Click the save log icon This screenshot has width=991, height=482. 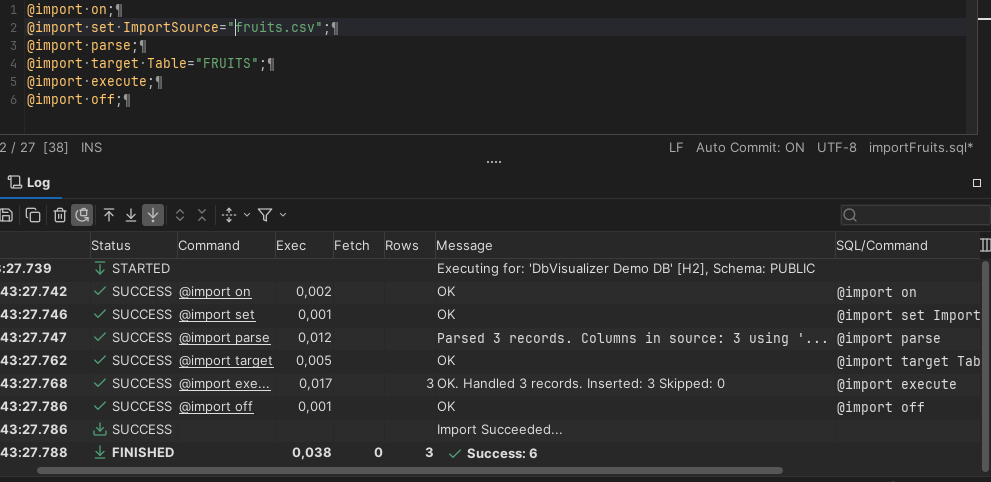[x=6, y=215]
